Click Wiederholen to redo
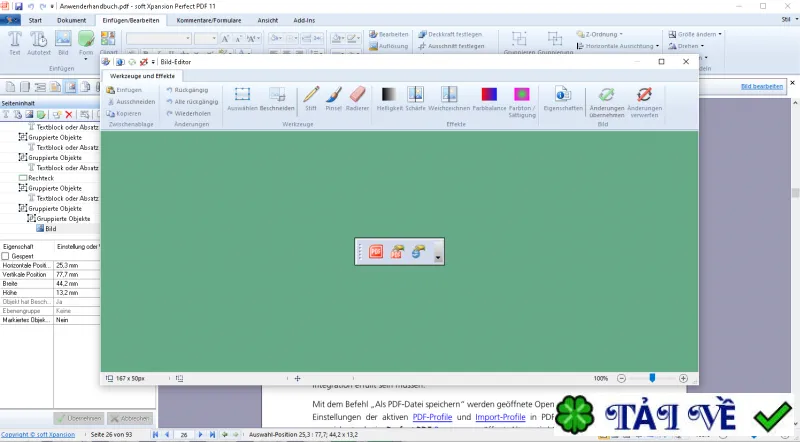 click(188, 113)
